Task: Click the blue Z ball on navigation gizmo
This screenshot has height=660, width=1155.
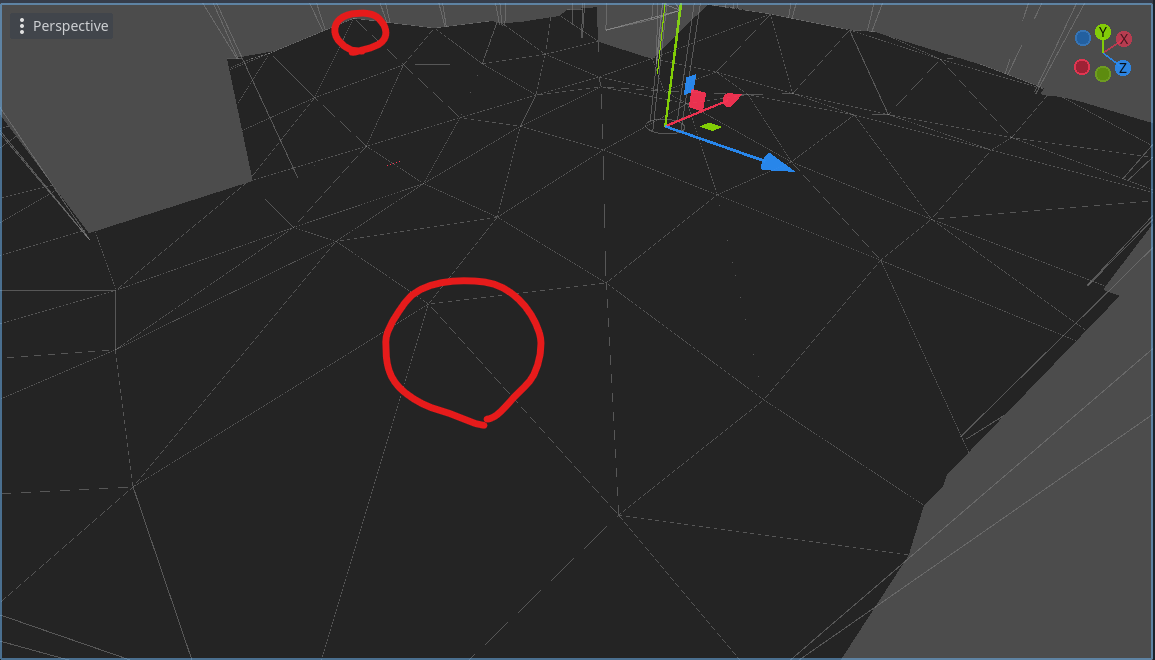Action: click(1123, 67)
